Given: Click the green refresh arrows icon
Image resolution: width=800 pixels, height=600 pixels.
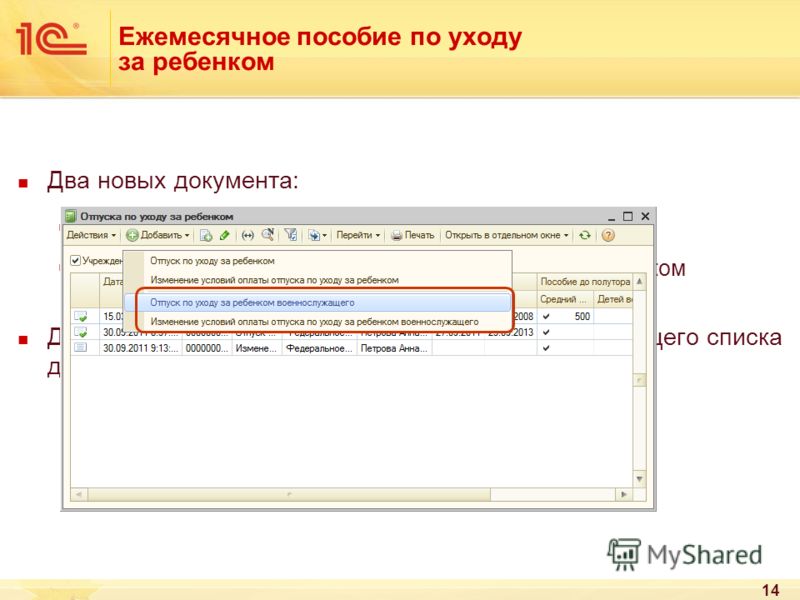Looking at the screenshot, I should pyautogui.click(x=585, y=235).
